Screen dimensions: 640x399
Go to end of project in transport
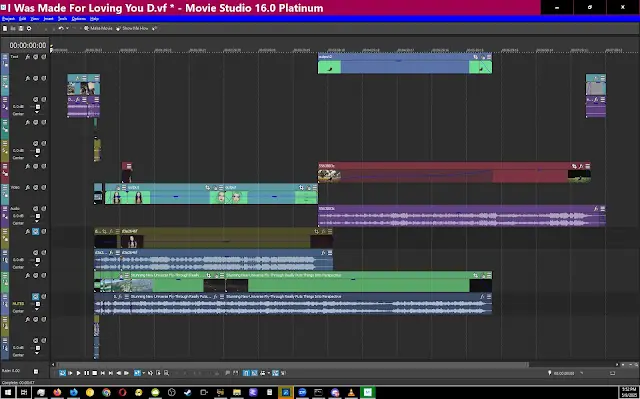[x=111, y=373]
